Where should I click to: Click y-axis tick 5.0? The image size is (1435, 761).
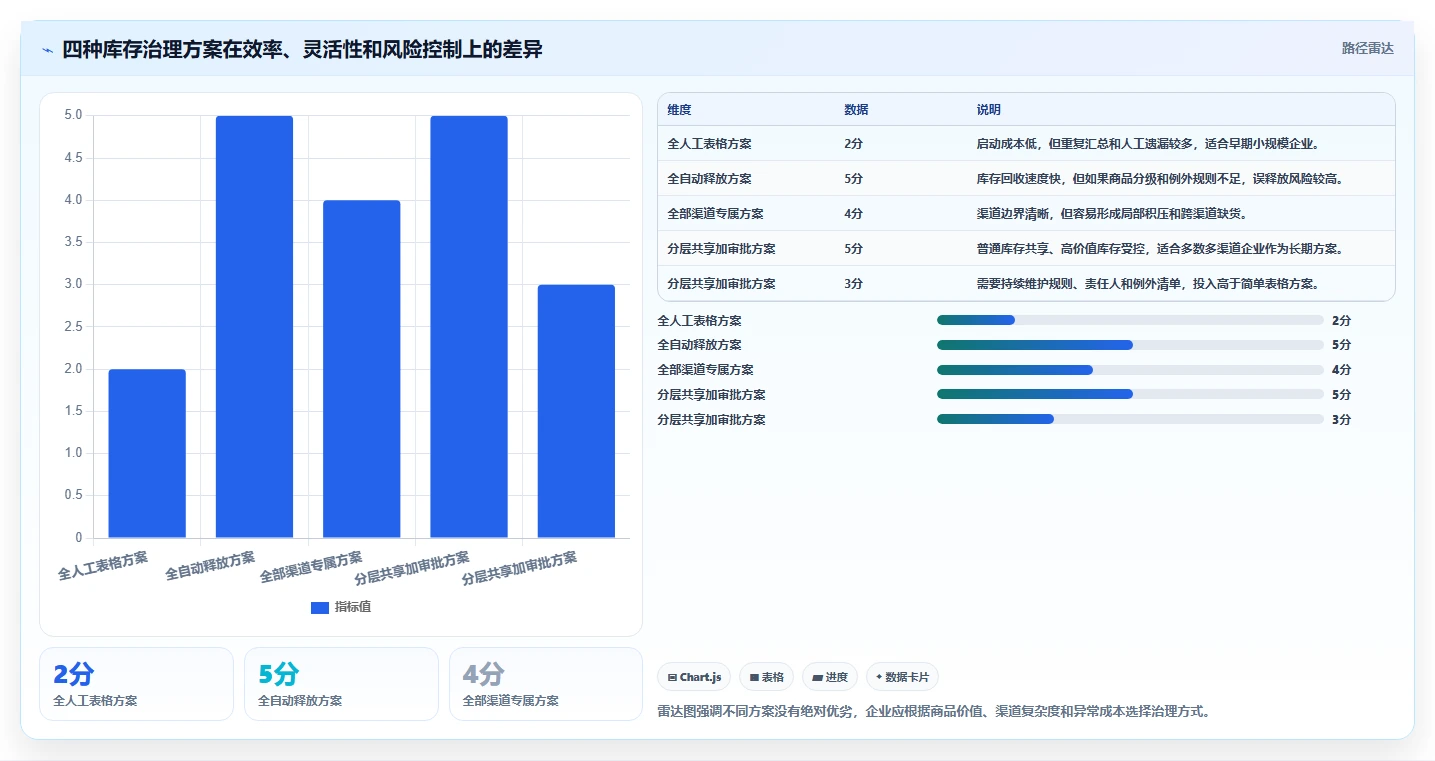click(x=74, y=115)
